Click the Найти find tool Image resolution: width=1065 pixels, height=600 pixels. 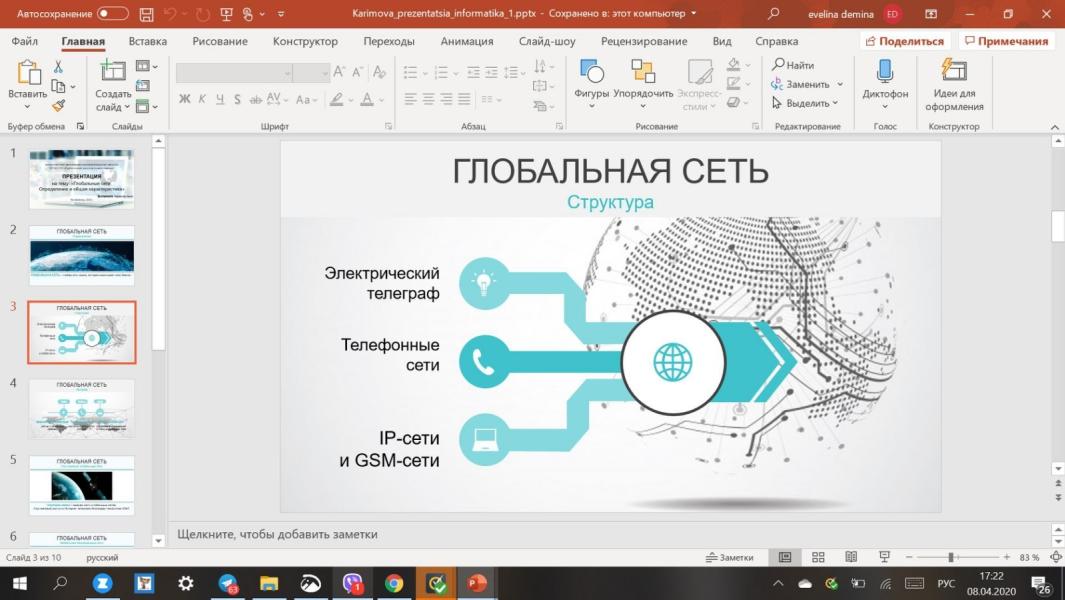[x=793, y=65]
